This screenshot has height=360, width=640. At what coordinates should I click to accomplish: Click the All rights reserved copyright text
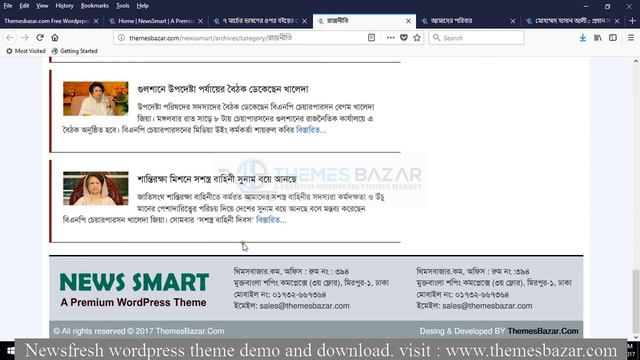tap(139, 331)
